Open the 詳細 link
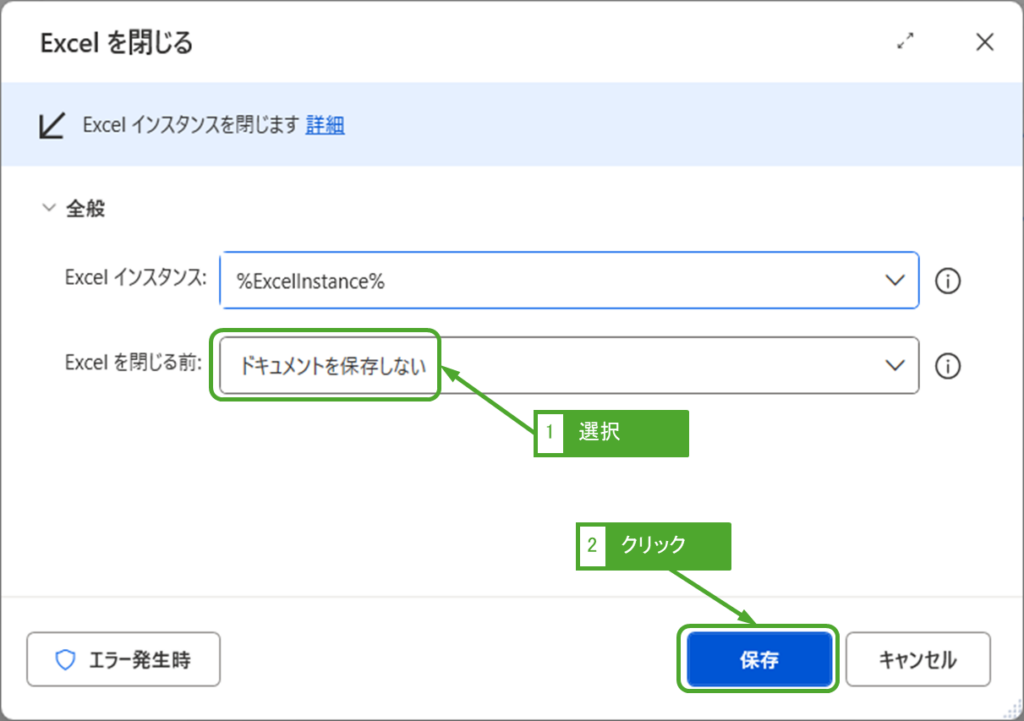1024x721 pixels. pyautogui.click(x=325, y=125)
